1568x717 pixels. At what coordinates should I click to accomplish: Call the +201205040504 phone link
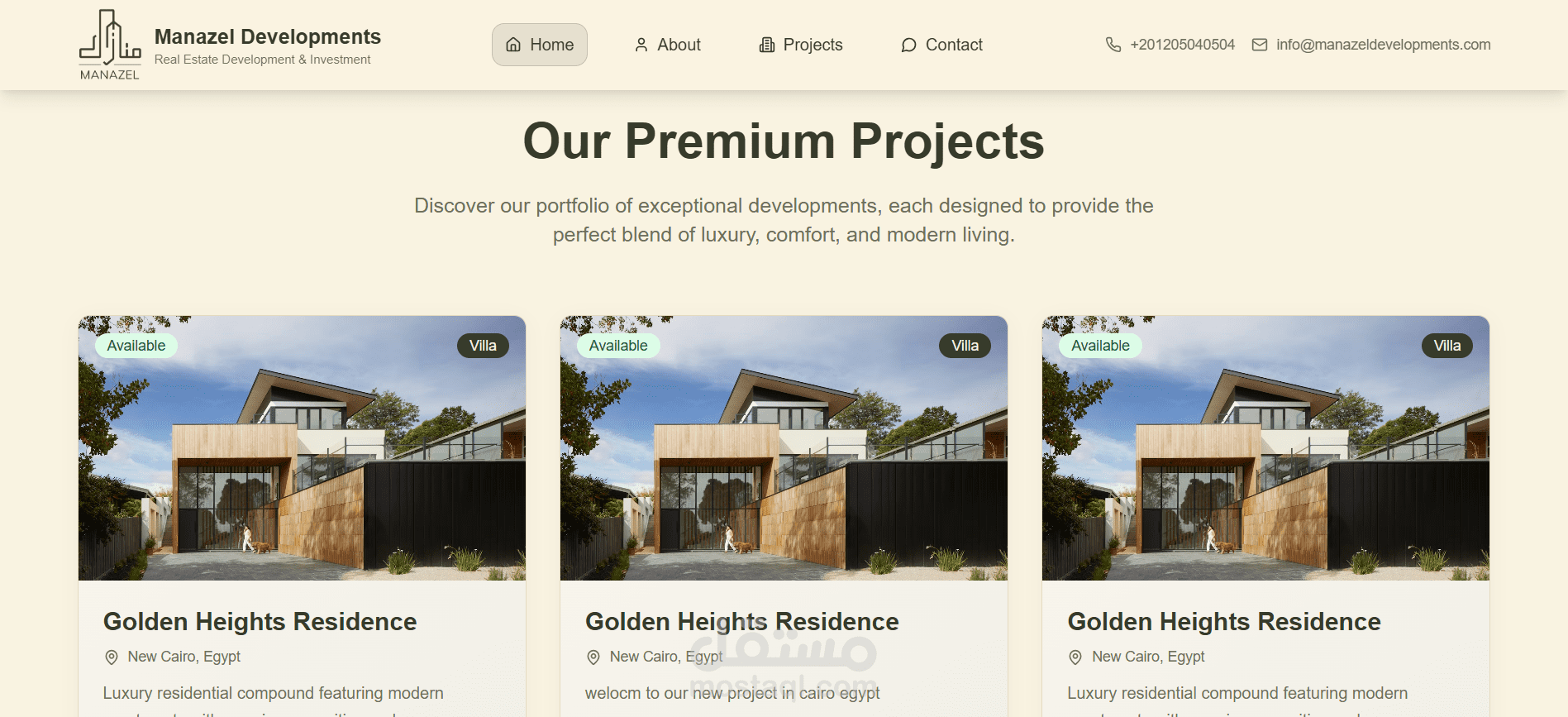click(x=1170, y=45)
